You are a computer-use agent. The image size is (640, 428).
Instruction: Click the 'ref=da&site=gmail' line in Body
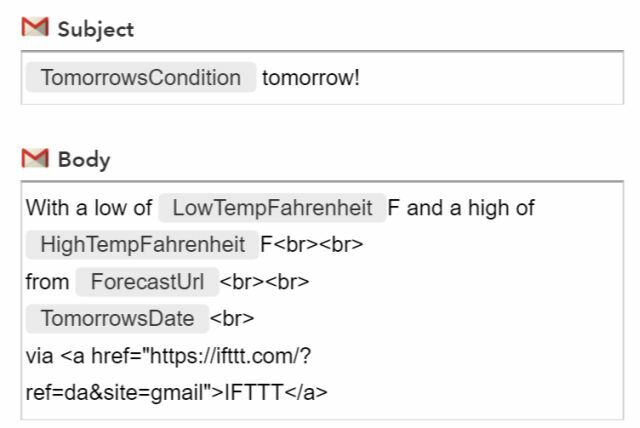click(x=115, y=393)
